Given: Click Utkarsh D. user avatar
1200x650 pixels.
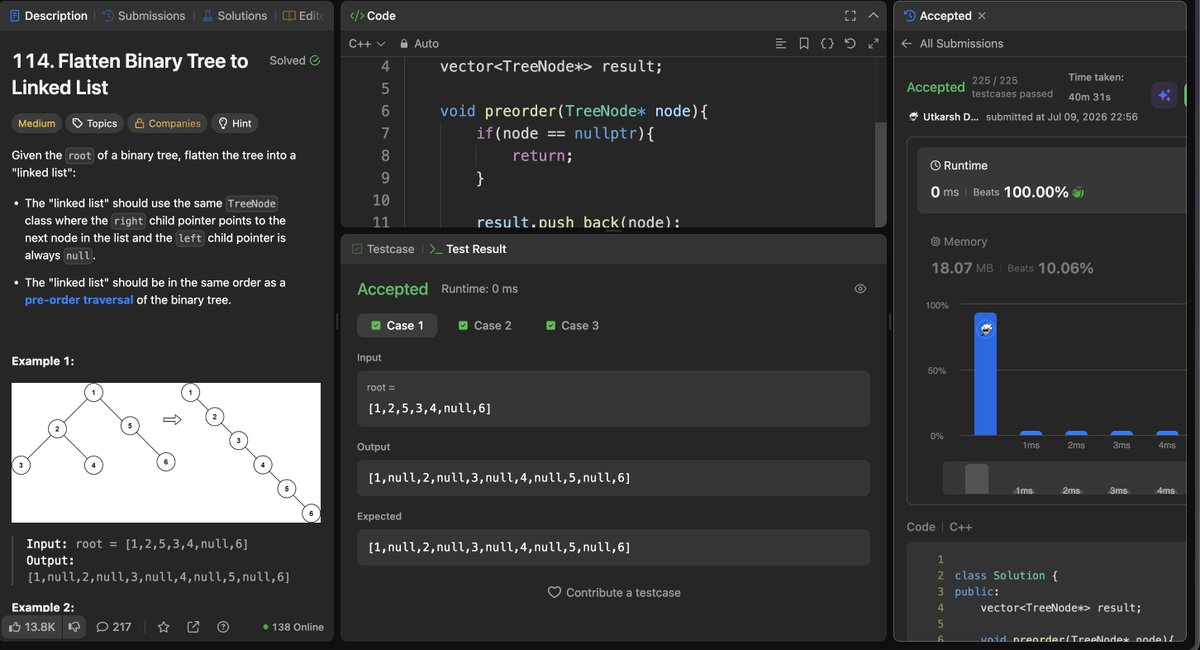Looking at the screenshot, I should [912, 117].
